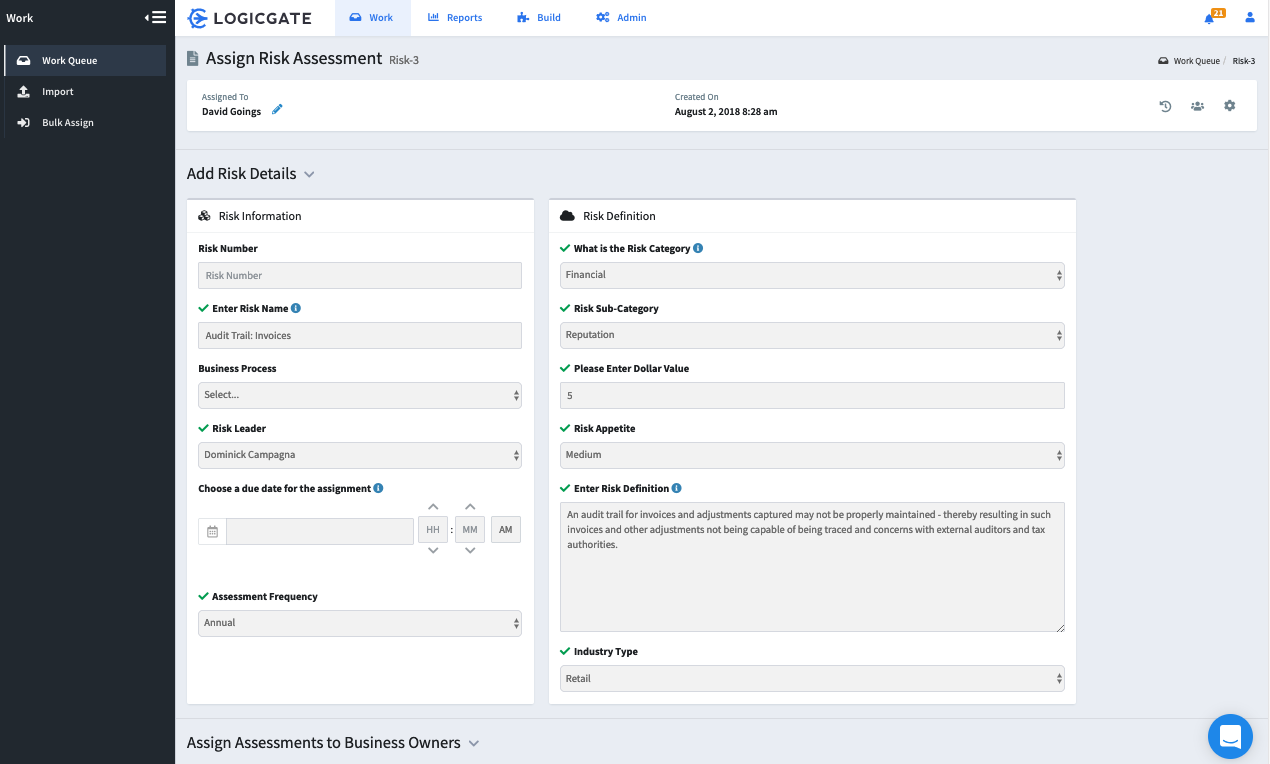Open the Assessment Frequency dropdown
Screen dimensions: 1270x764
359,623
